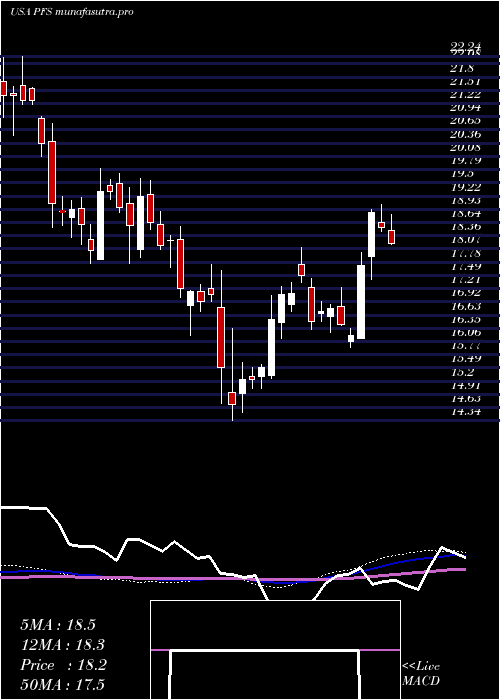
Task: Click the 18.36 price axis label
Action: pos(465,226)
